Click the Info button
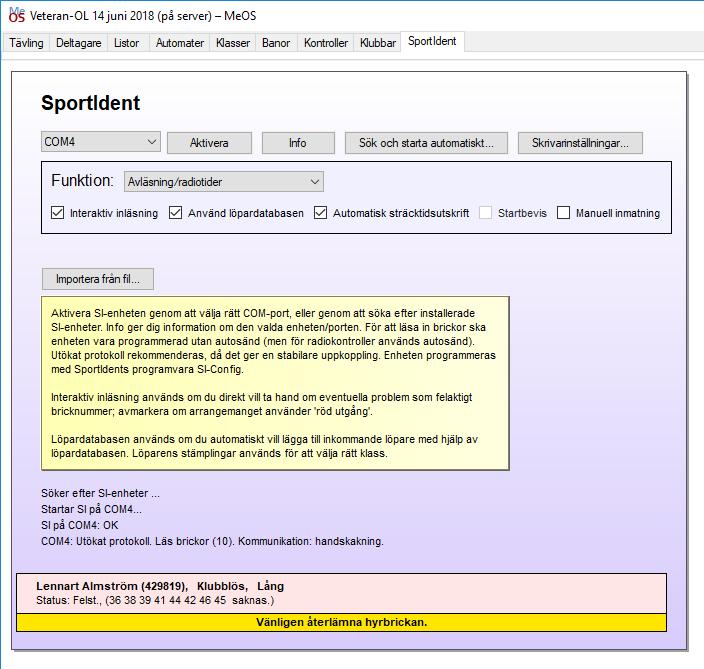 tap(298, 143)
